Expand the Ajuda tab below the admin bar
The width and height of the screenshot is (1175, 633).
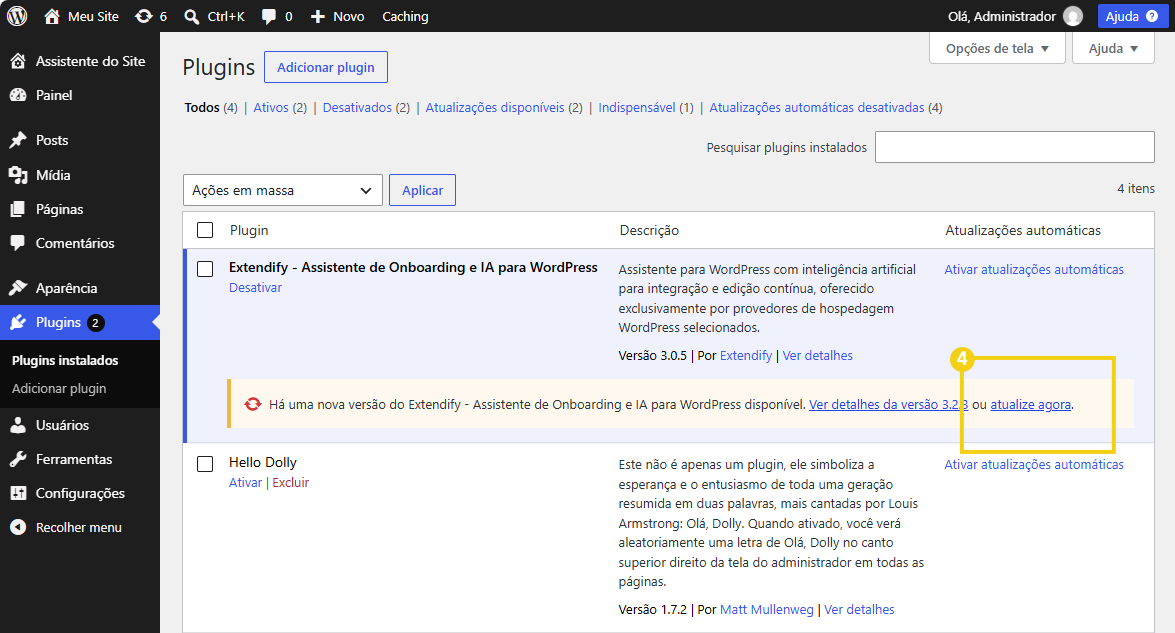1113,49
